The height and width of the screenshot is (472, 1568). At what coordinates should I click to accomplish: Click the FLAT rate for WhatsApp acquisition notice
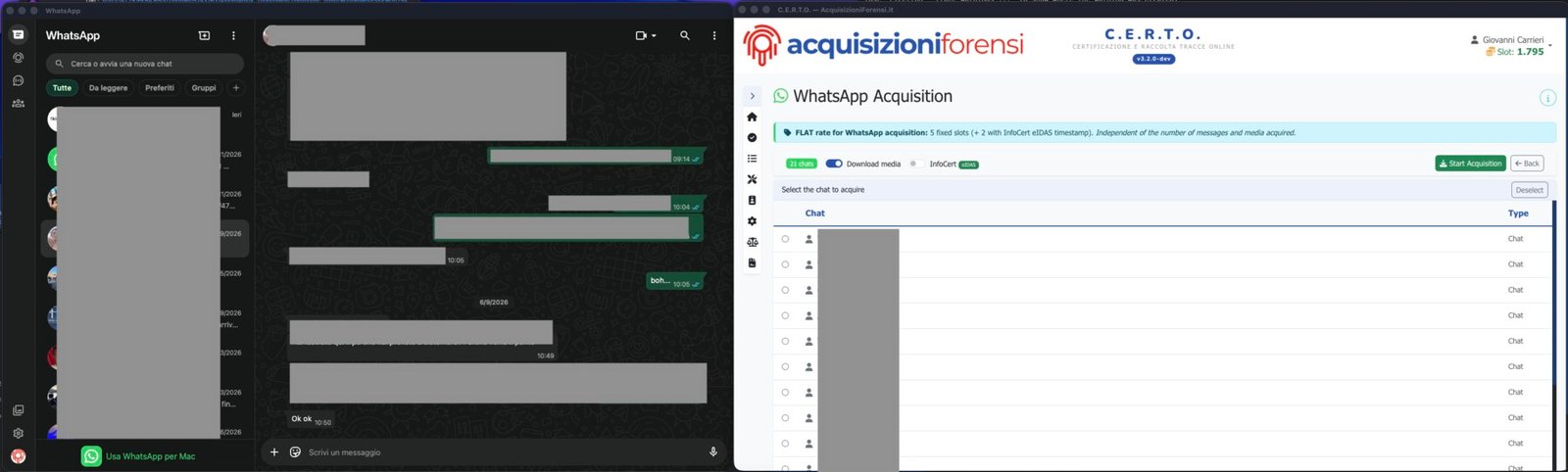click(x=1164, y=132)
